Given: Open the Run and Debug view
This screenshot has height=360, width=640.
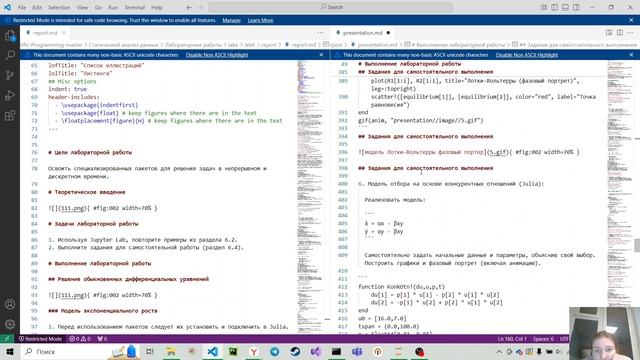Looking at the screenshot, I should 10,95.
